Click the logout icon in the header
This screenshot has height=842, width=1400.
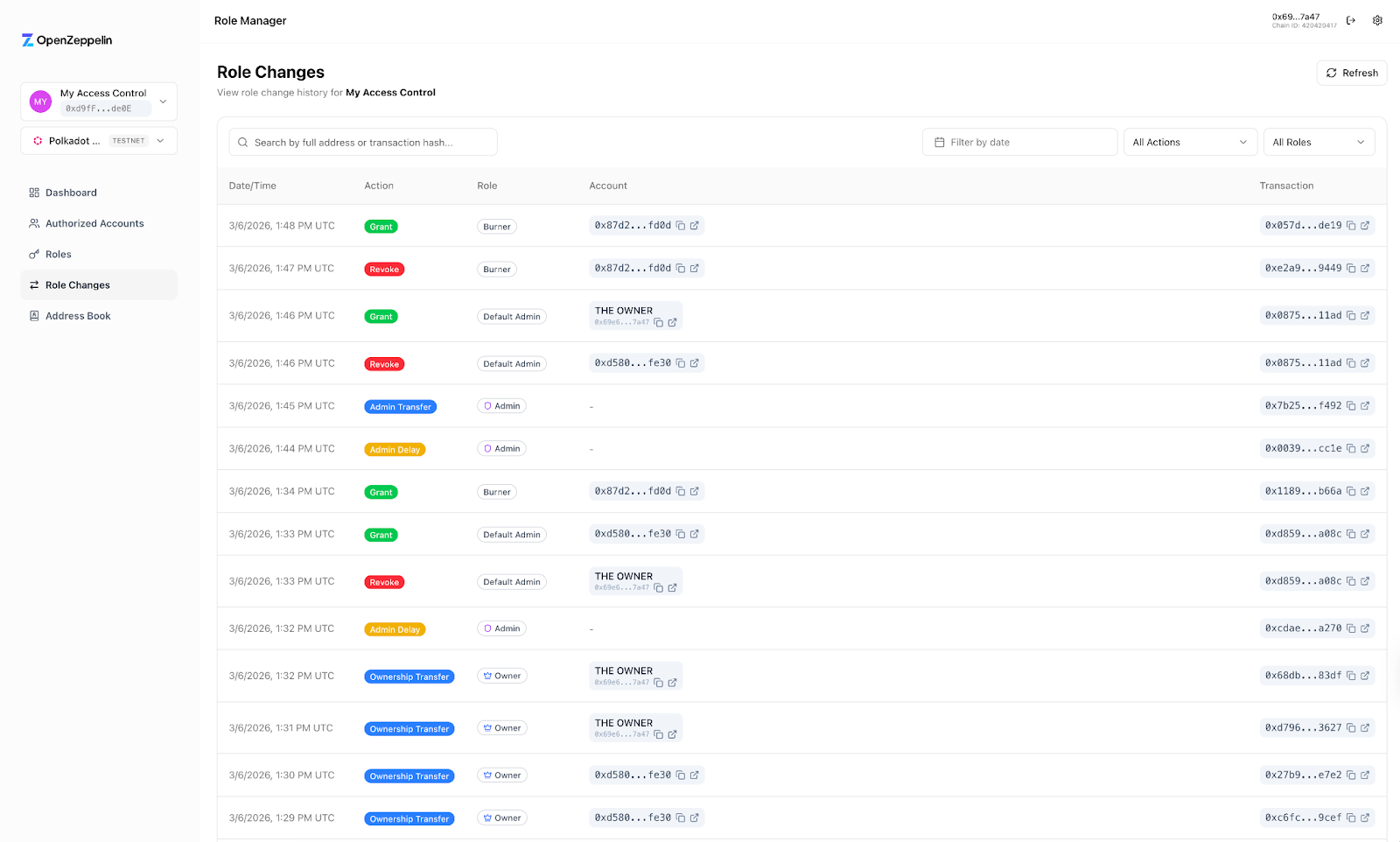pyautogui.click(x=1350, y=19)
